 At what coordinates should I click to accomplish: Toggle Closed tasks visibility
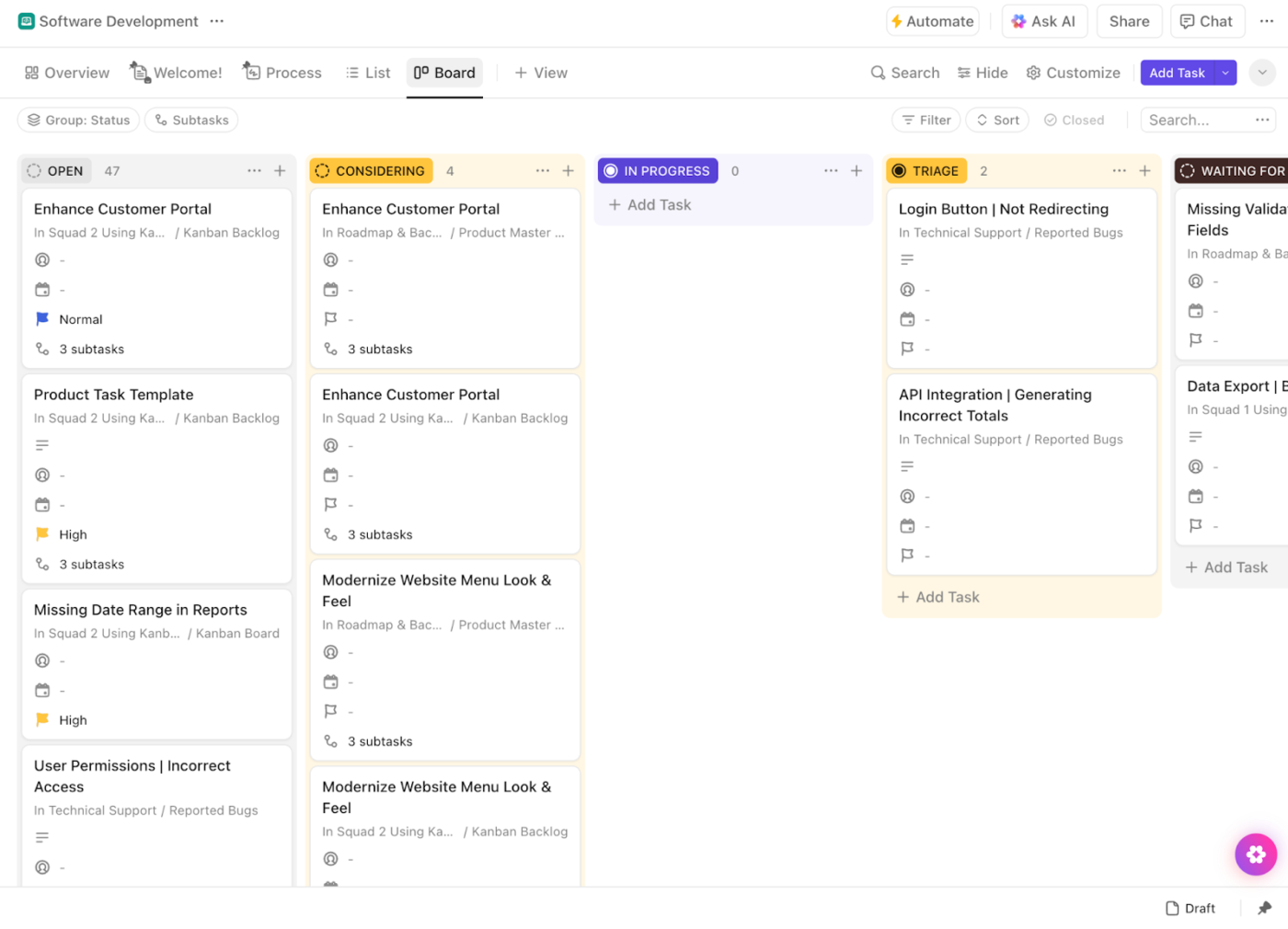click(x=1074, y=120)
